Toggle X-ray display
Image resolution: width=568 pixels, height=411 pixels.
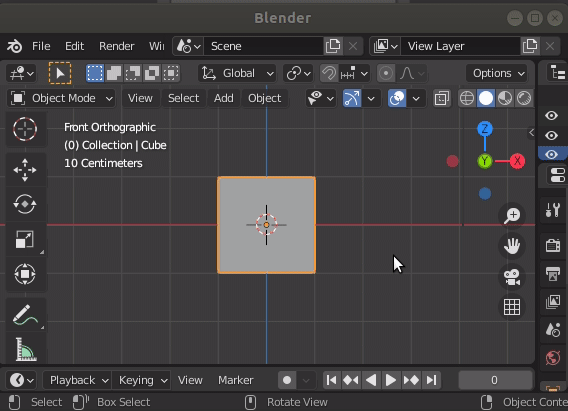click(x=442, y=98)
